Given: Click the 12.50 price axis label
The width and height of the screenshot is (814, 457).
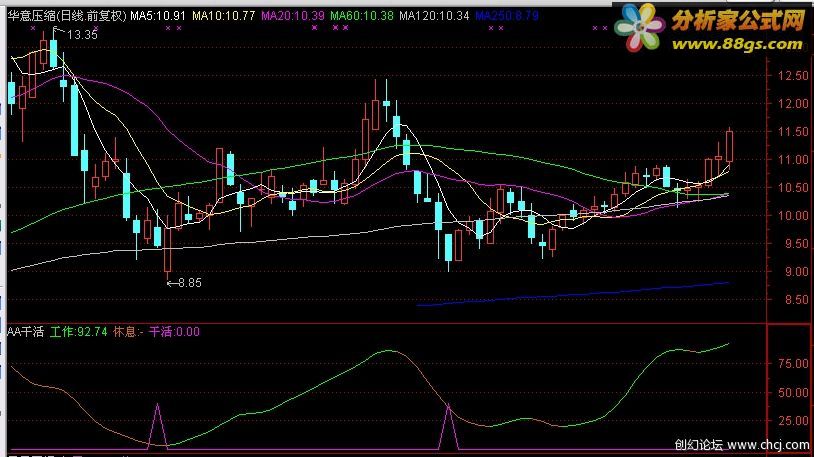Looking at the screenshot, I should (x=793, y=76).
